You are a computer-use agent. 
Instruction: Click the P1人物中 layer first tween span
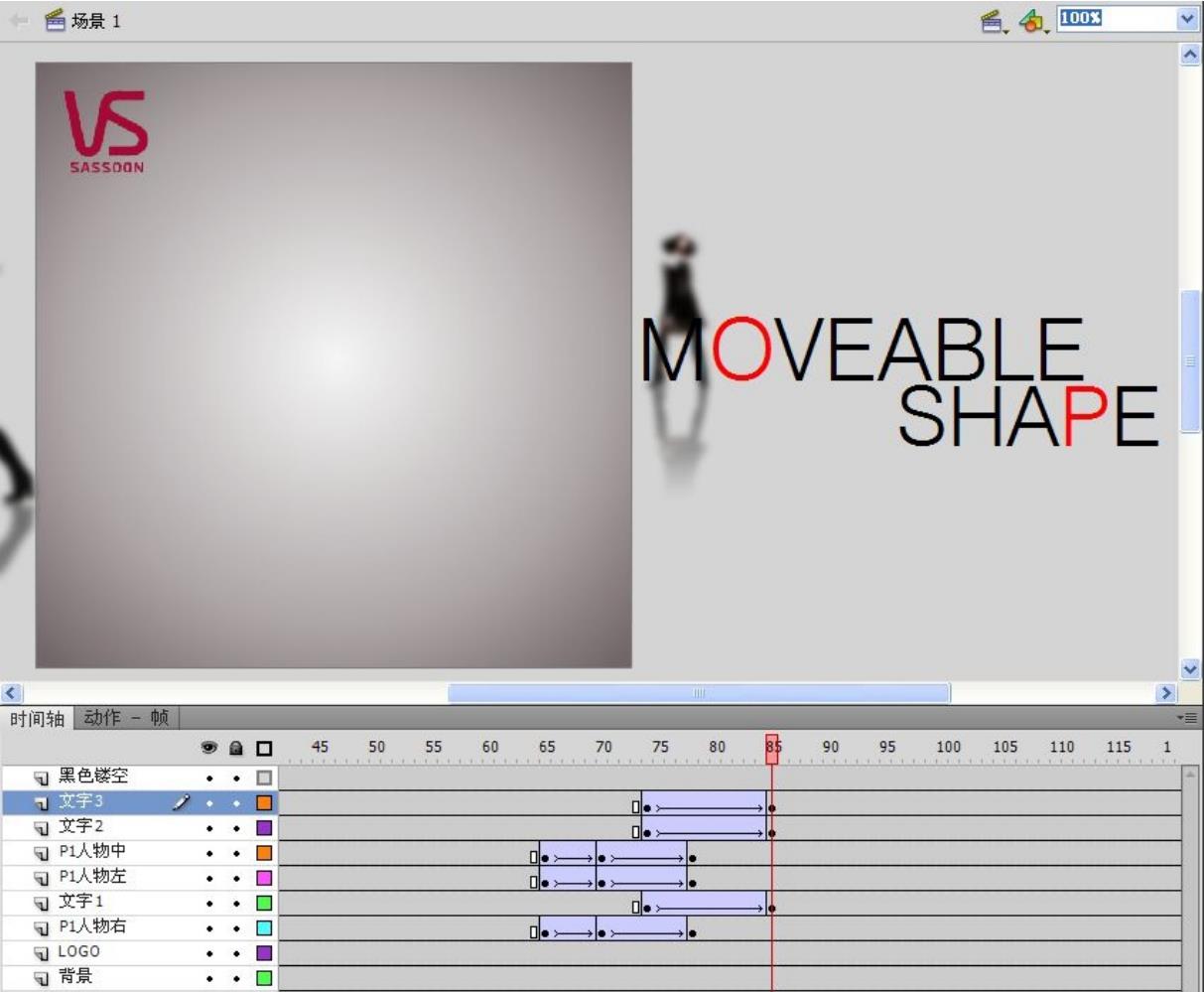click(x=568, y=853)
